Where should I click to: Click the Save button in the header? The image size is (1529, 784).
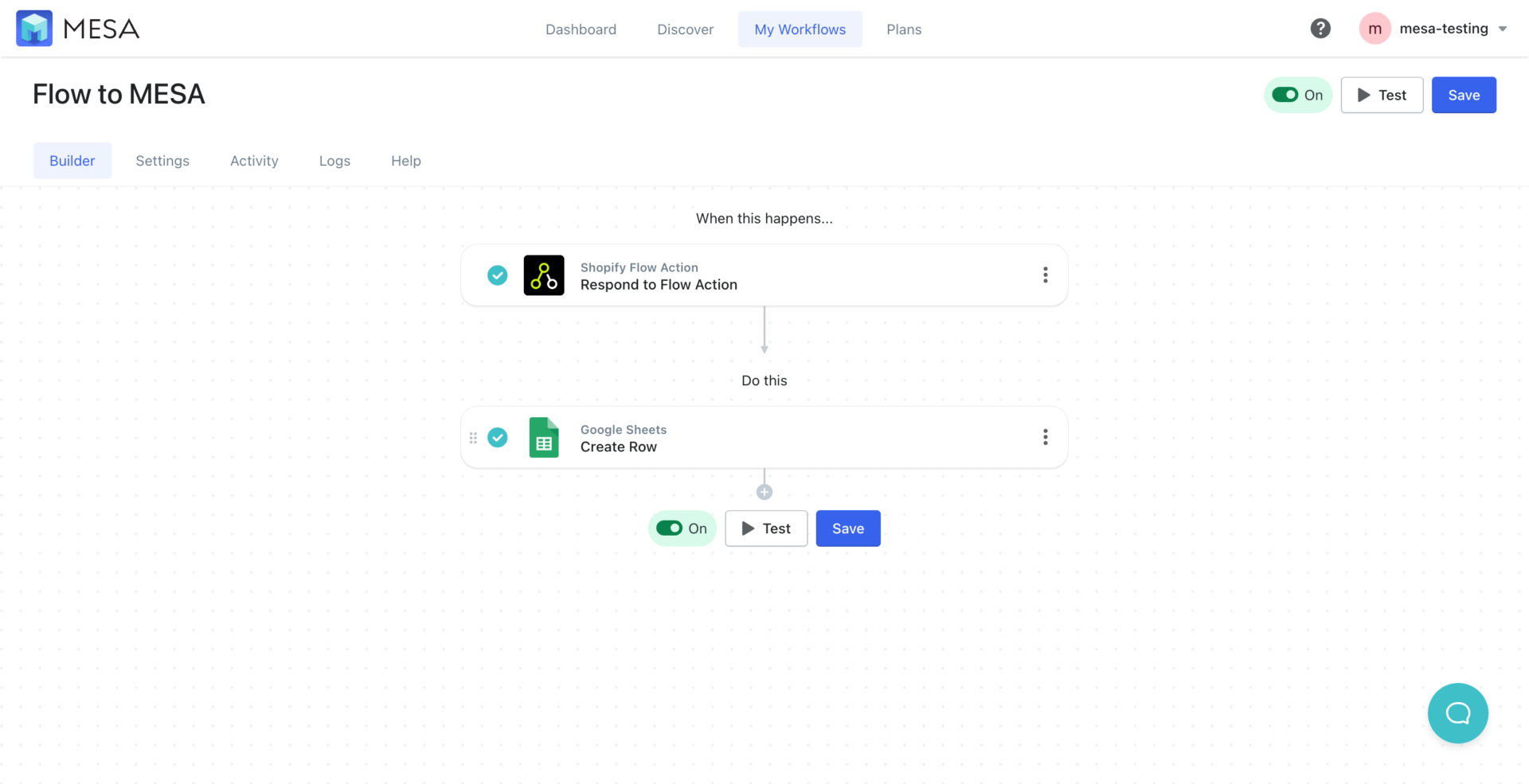coord(1464,95)
